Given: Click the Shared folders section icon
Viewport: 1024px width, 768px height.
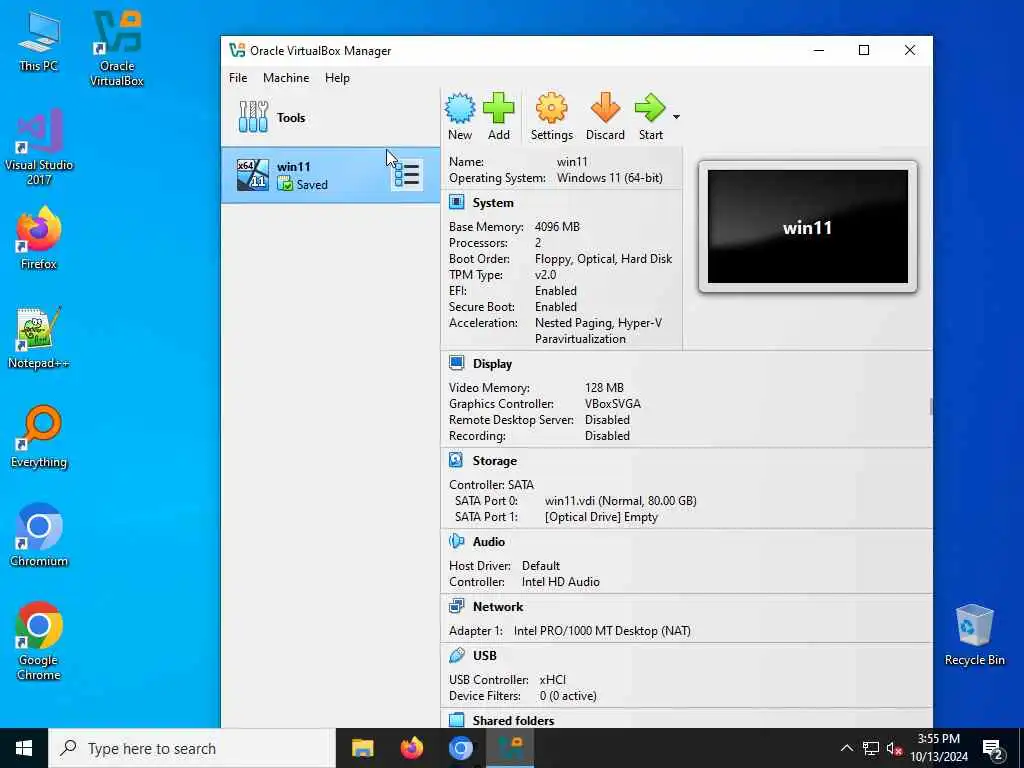Looking at the screenshot, I should [456, 720].
